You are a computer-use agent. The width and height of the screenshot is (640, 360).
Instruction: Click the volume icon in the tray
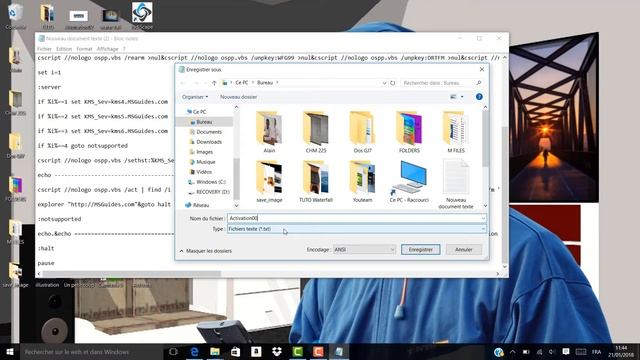coord(552,352)
